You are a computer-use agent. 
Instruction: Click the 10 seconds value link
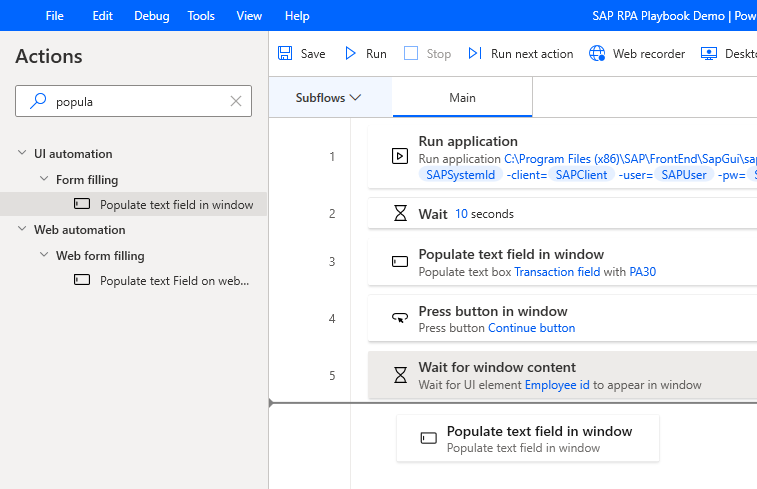point(461,214)
